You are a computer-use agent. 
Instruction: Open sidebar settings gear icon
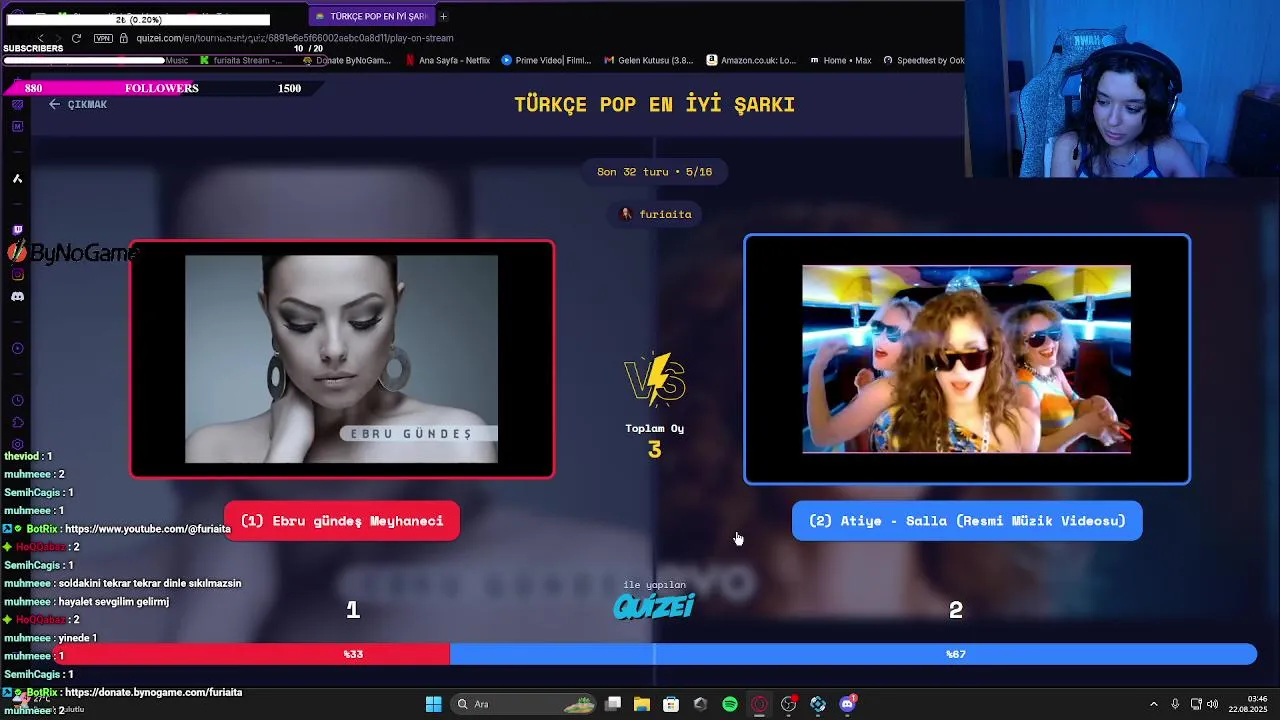coord(17,444)
